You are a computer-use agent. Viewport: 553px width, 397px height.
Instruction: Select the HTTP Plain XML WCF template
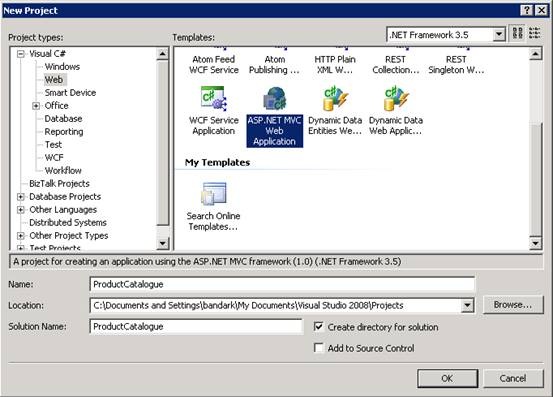[335, 65]
